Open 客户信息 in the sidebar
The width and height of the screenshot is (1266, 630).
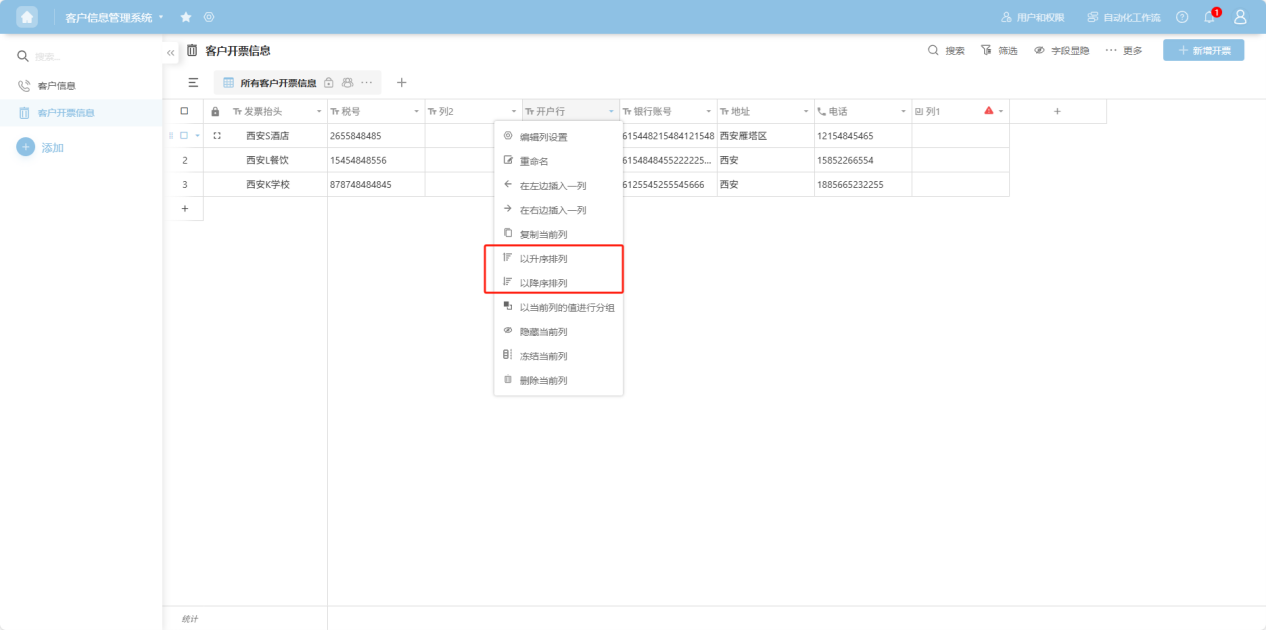(x=56, y=86)
